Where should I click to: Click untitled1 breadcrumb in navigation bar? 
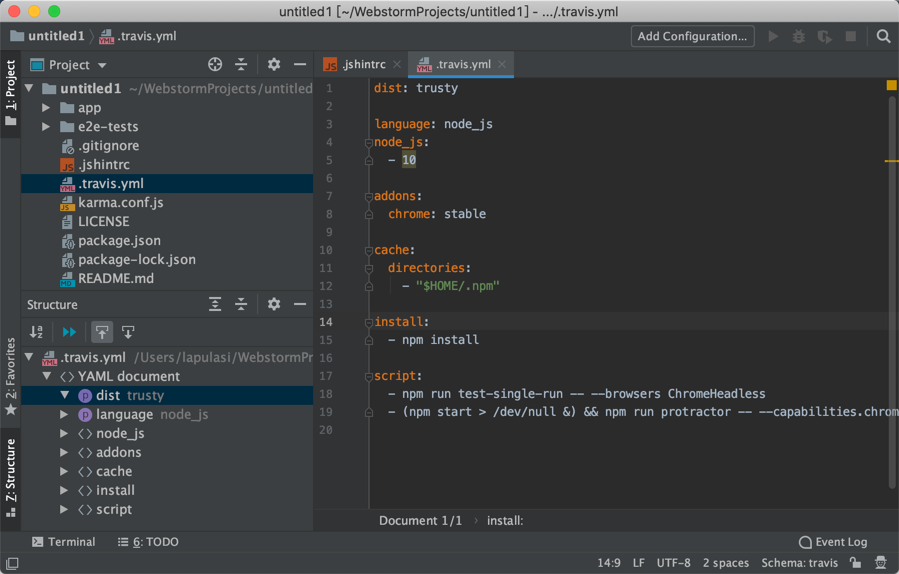[48, 36]
